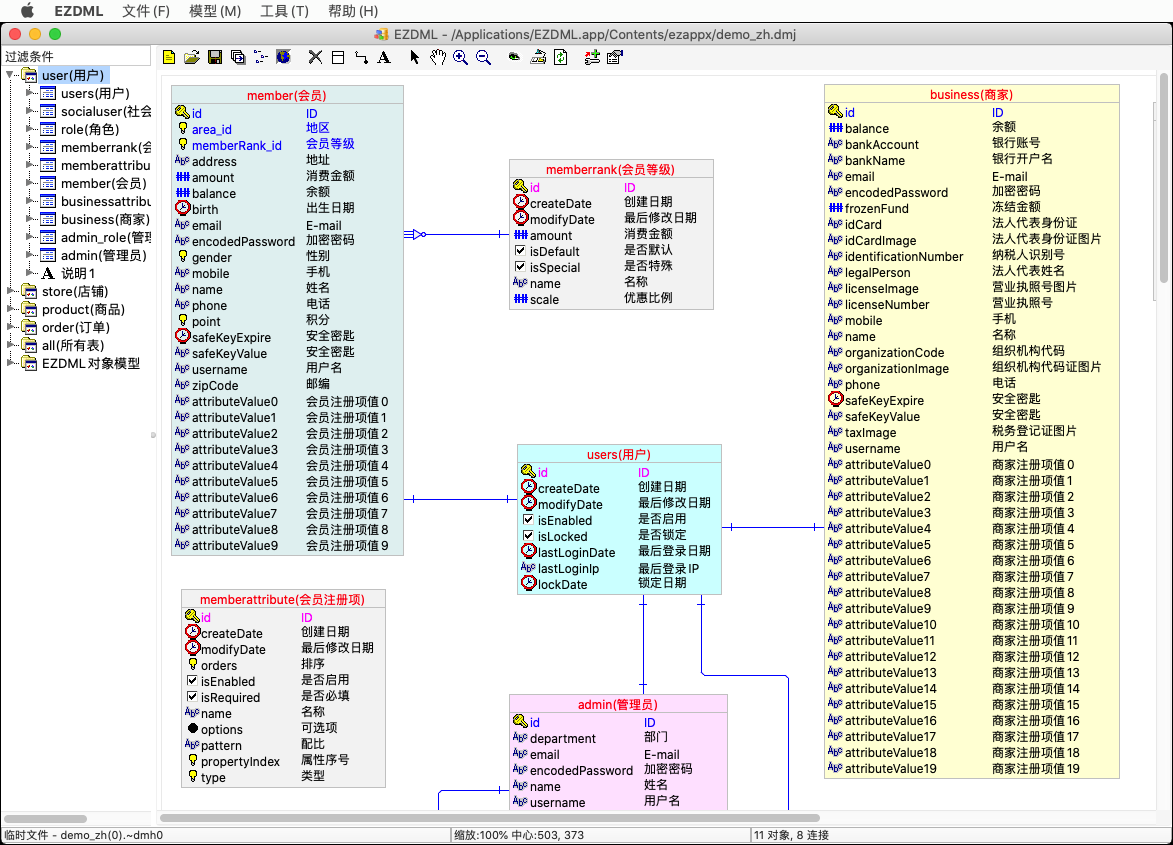
Task: Click the tree panel horizontal scrollbar
Action: (x=45, y=819)
